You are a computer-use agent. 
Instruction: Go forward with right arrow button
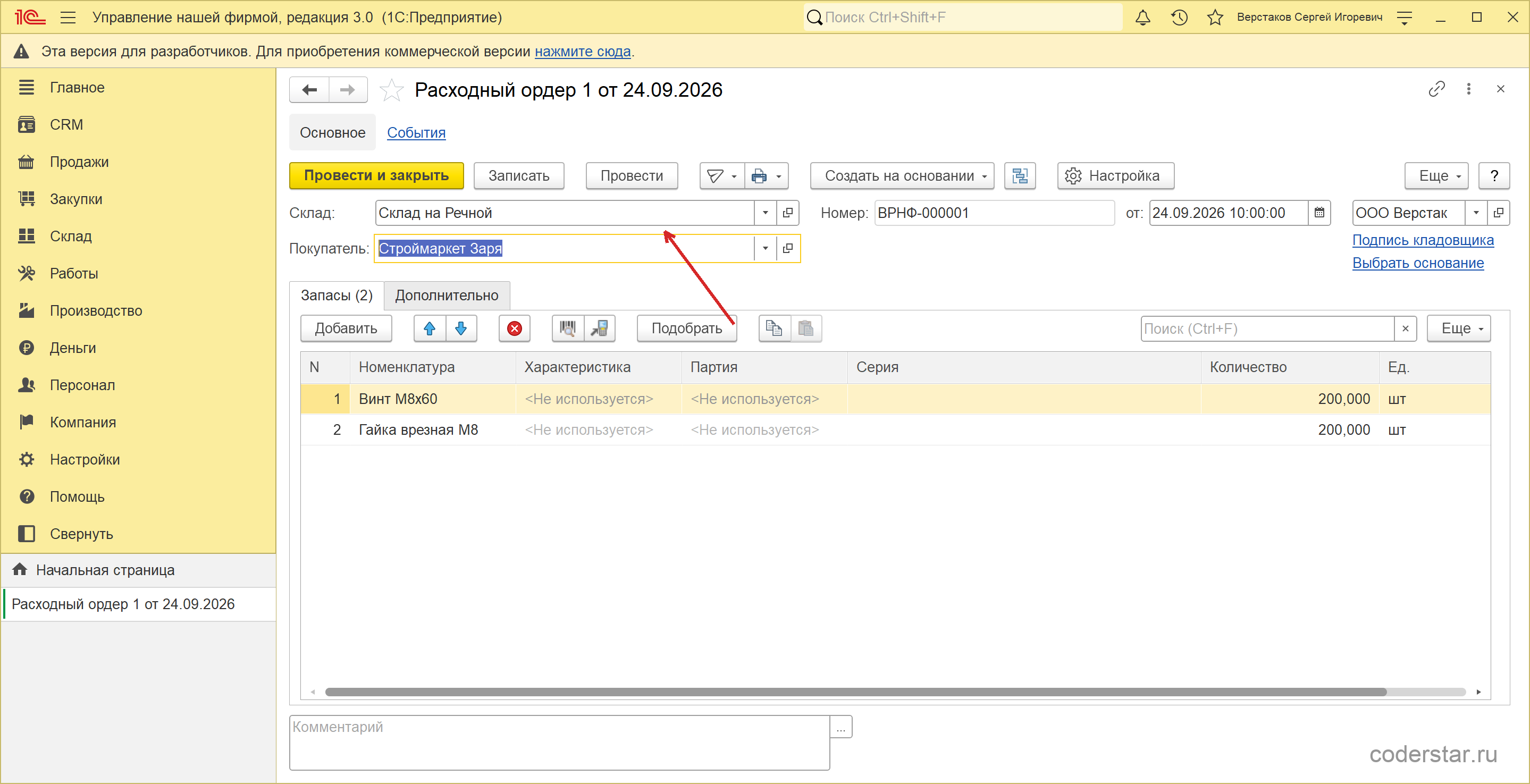348,90
